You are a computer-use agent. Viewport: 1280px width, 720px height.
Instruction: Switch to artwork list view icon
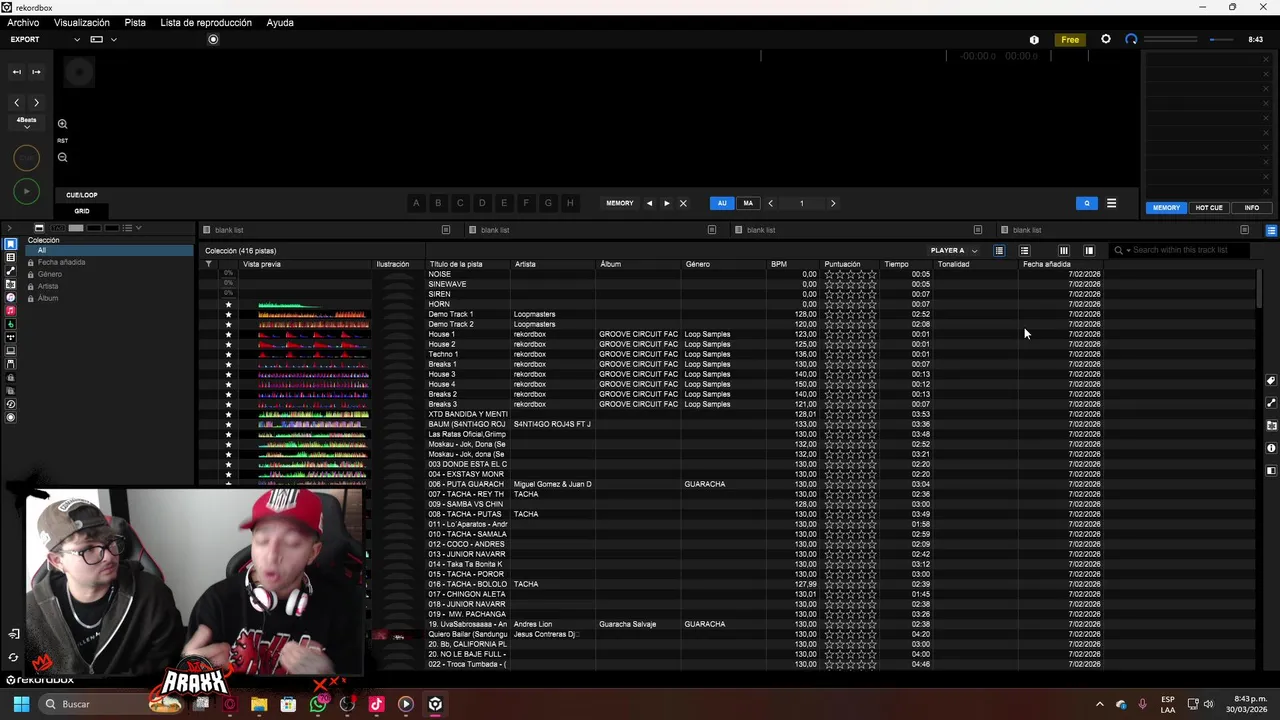(1024, 251)
